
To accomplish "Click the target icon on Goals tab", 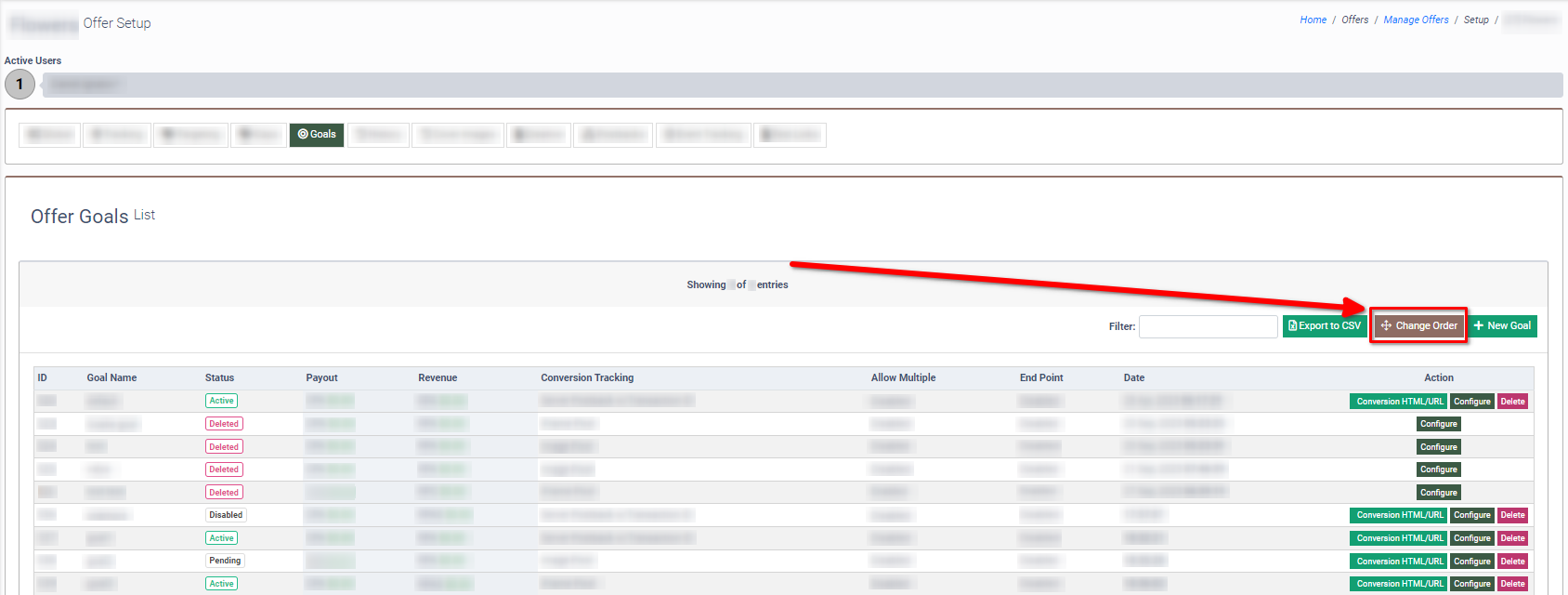I will [x=303, y=135].
